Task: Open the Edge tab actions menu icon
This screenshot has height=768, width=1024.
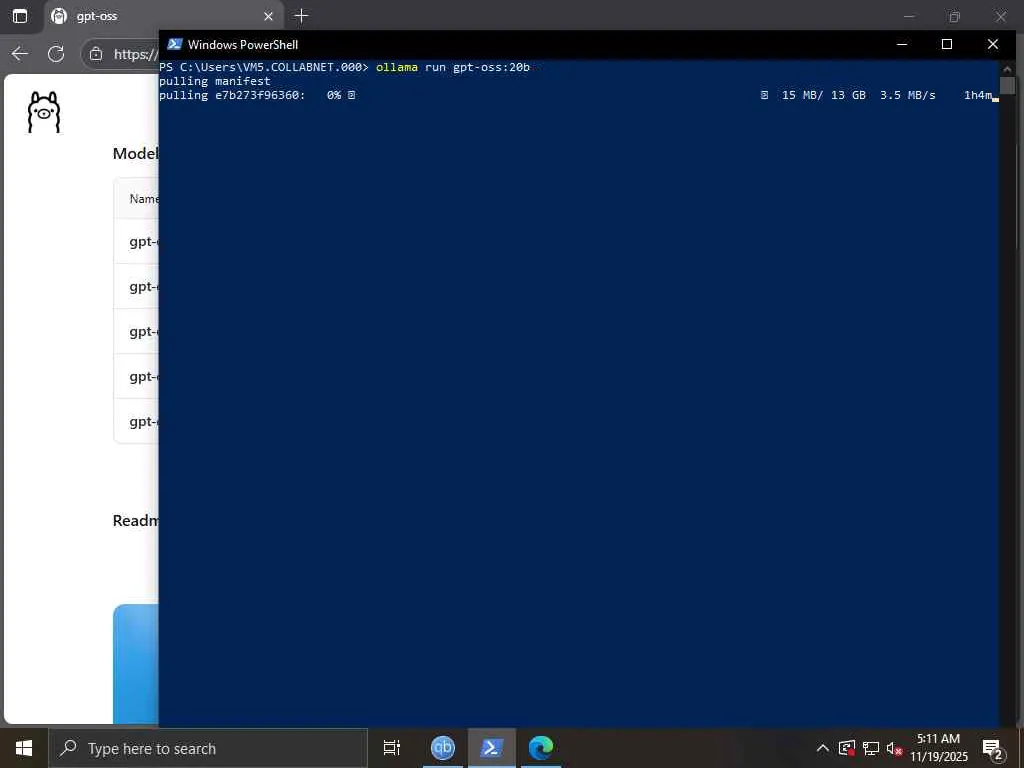Action: [20, 16]
